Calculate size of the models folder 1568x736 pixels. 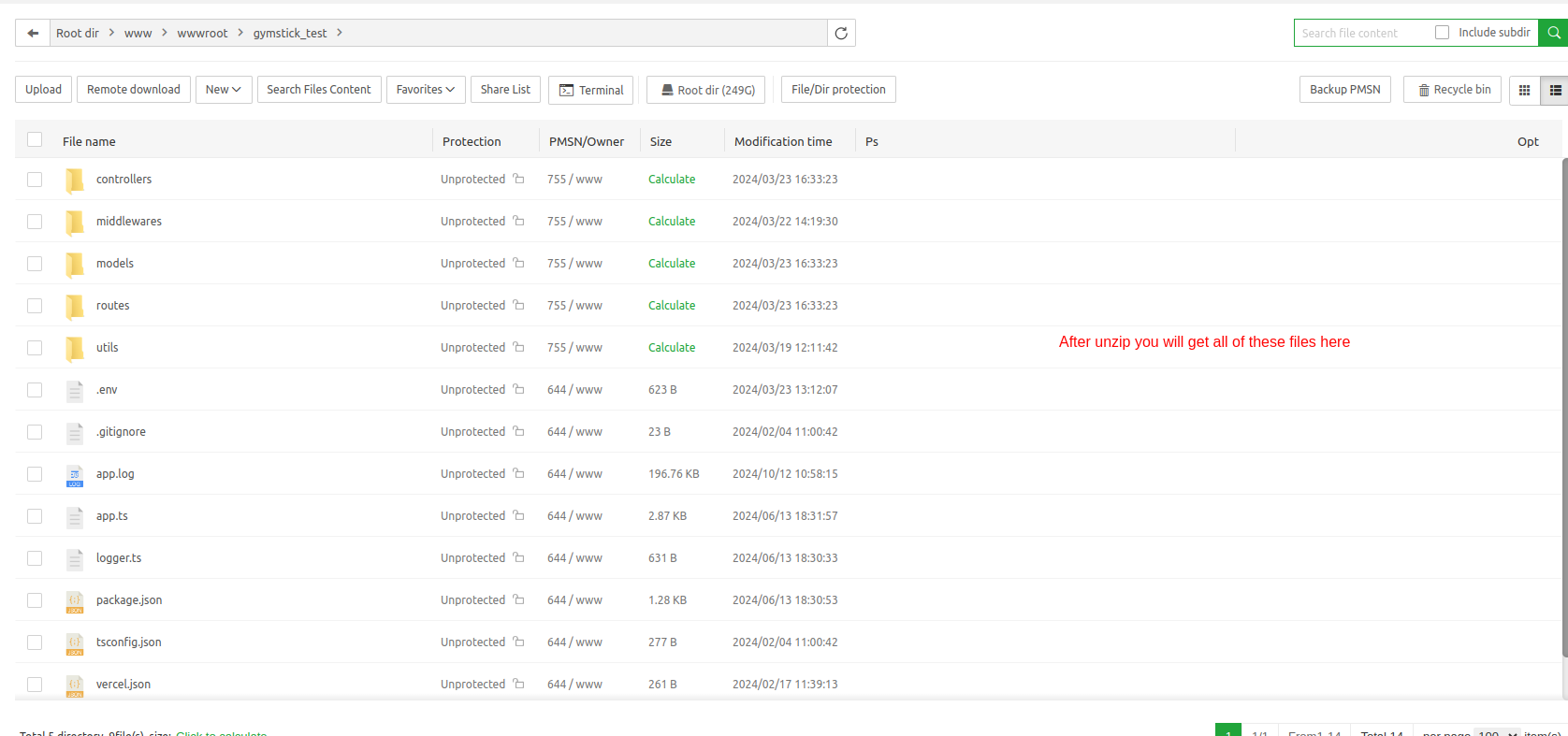pyautogui.click(x=671, y=264)
